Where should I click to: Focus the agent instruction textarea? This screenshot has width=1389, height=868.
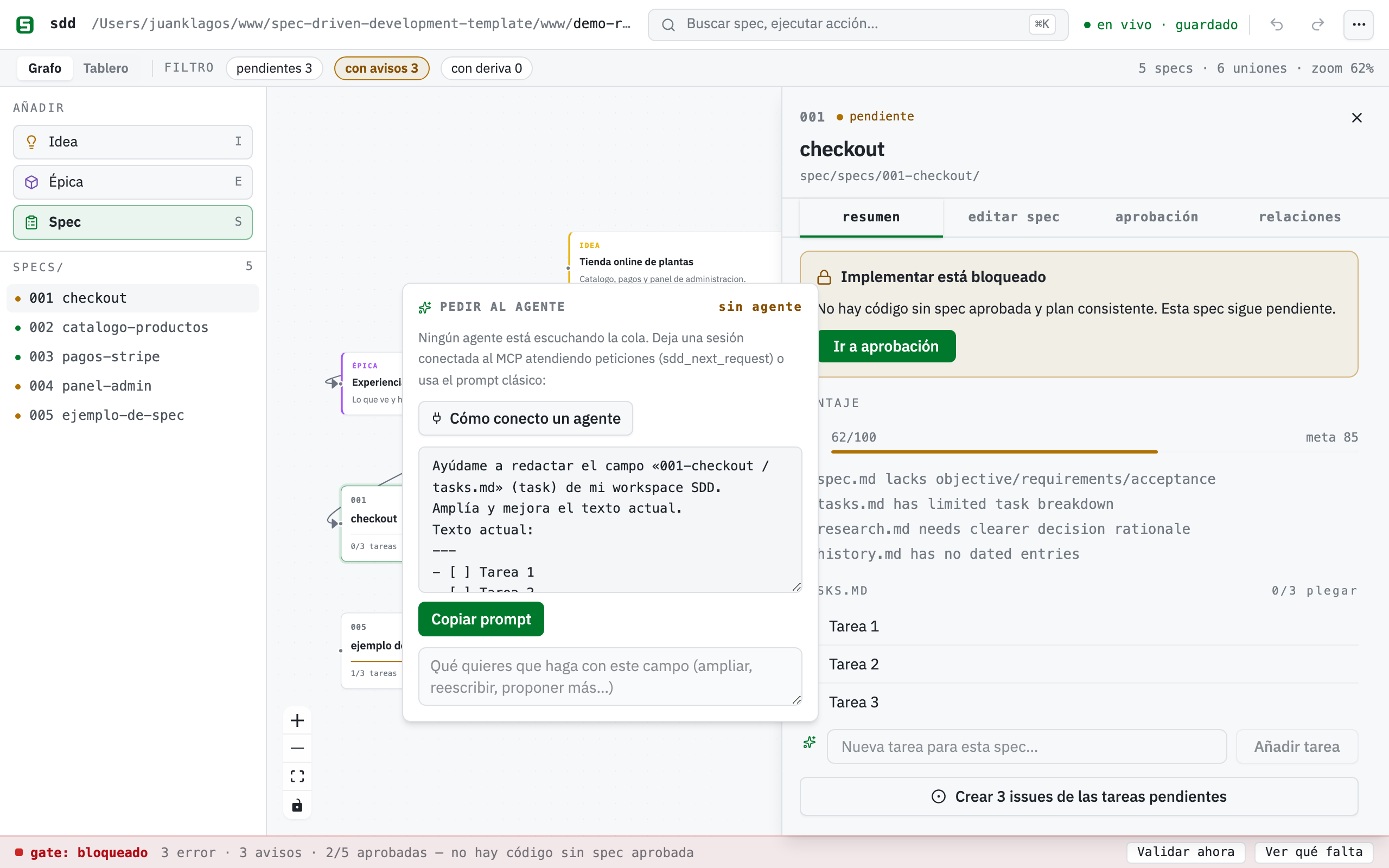coord(609,676)
